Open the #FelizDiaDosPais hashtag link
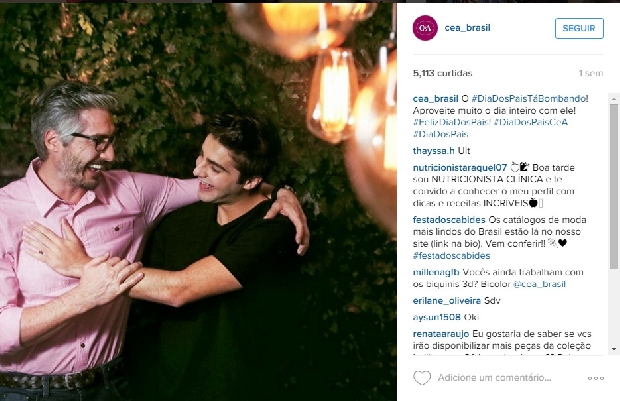Viewport: 620px width, 401px height. tap(452, 122)
